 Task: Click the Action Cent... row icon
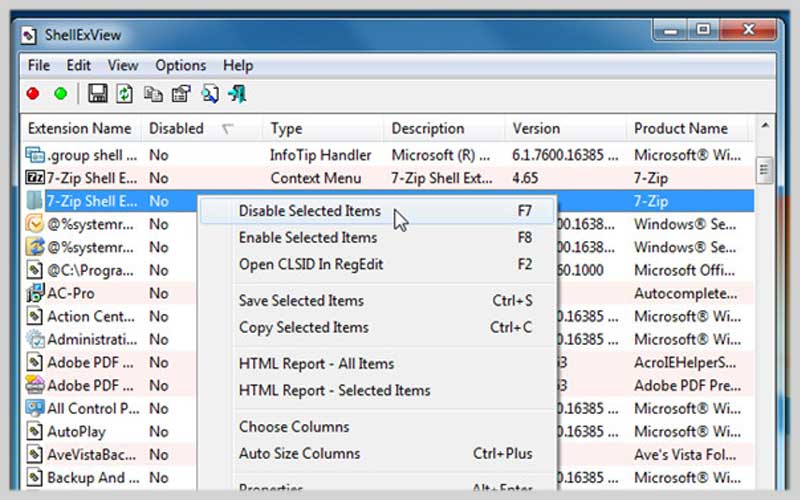pos(35,316)
